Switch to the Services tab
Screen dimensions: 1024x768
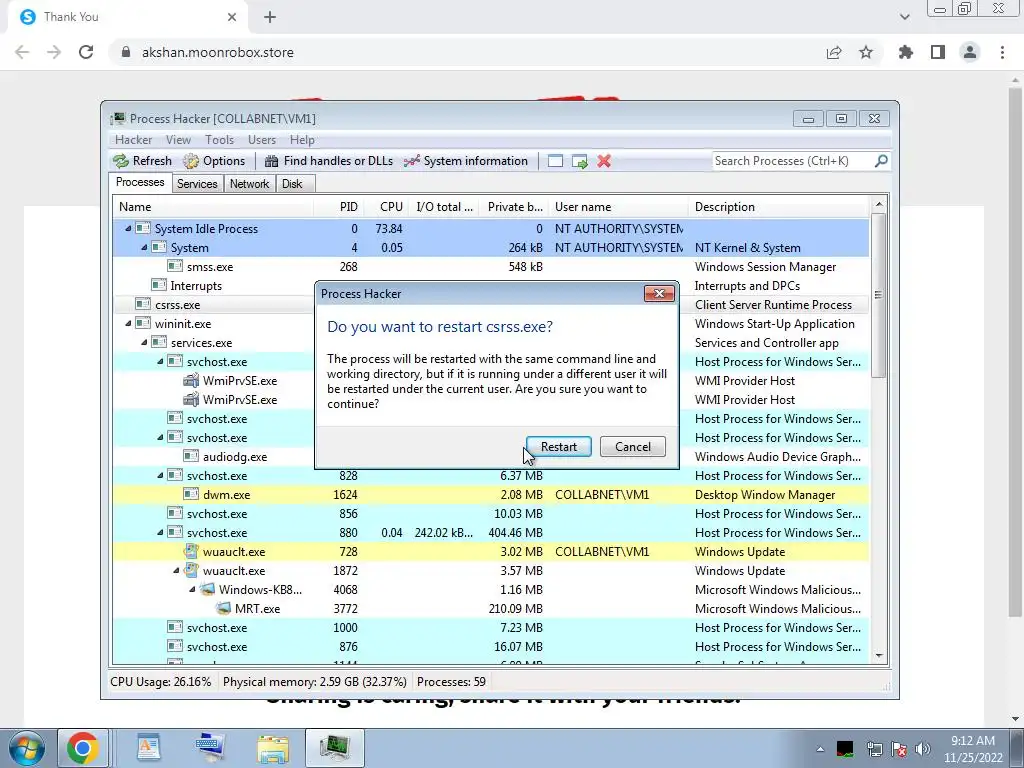[197, 184]
